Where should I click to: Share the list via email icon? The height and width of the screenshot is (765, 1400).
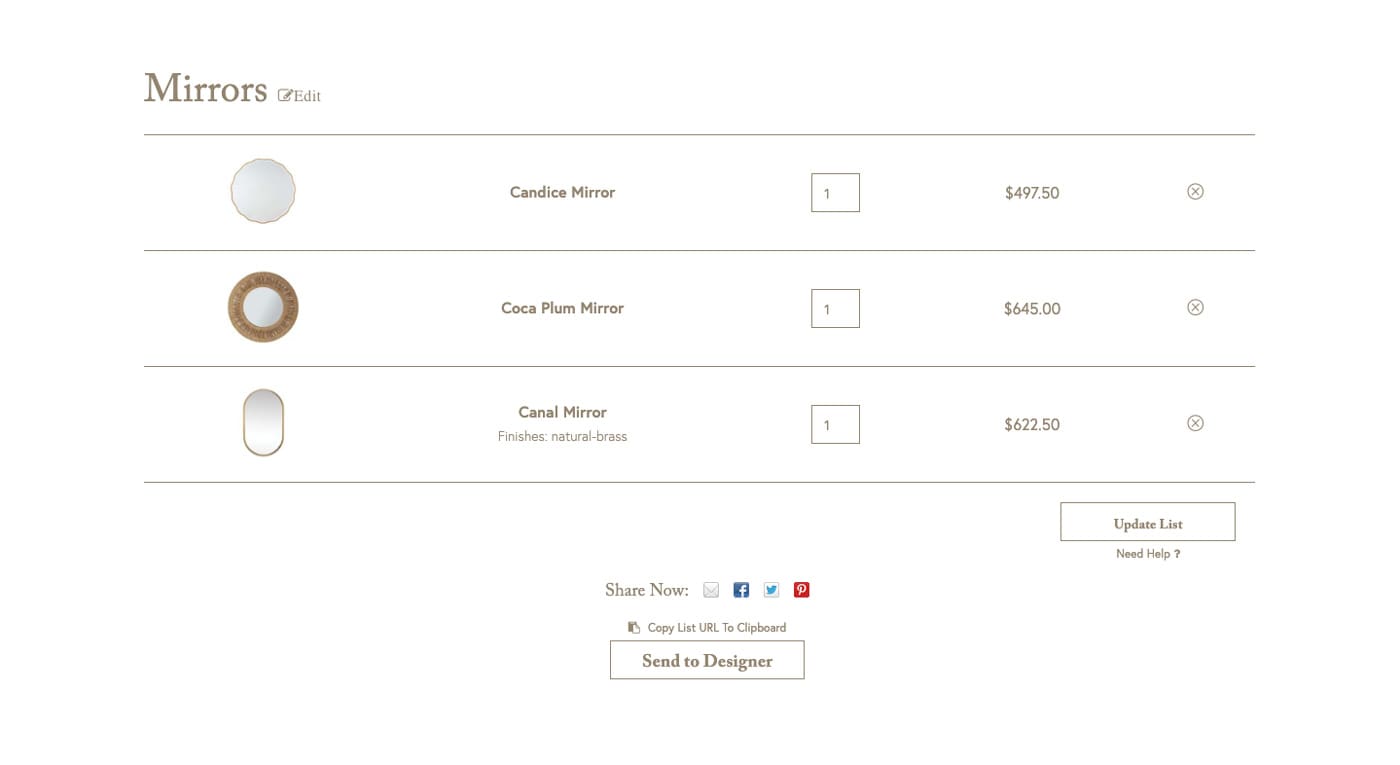(x=711, y=590)
